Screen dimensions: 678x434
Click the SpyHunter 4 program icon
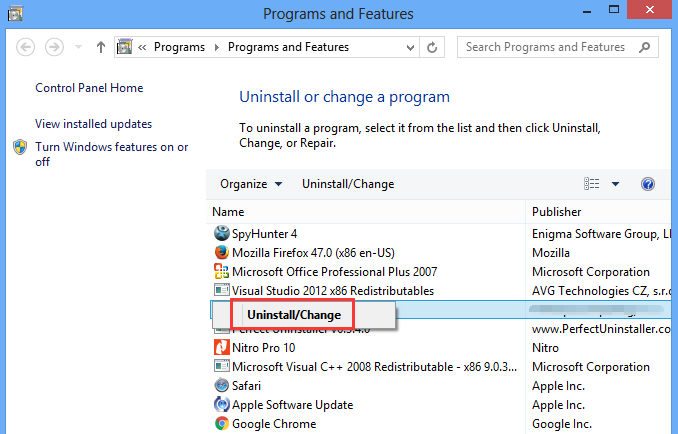click(x=221, y=234)
